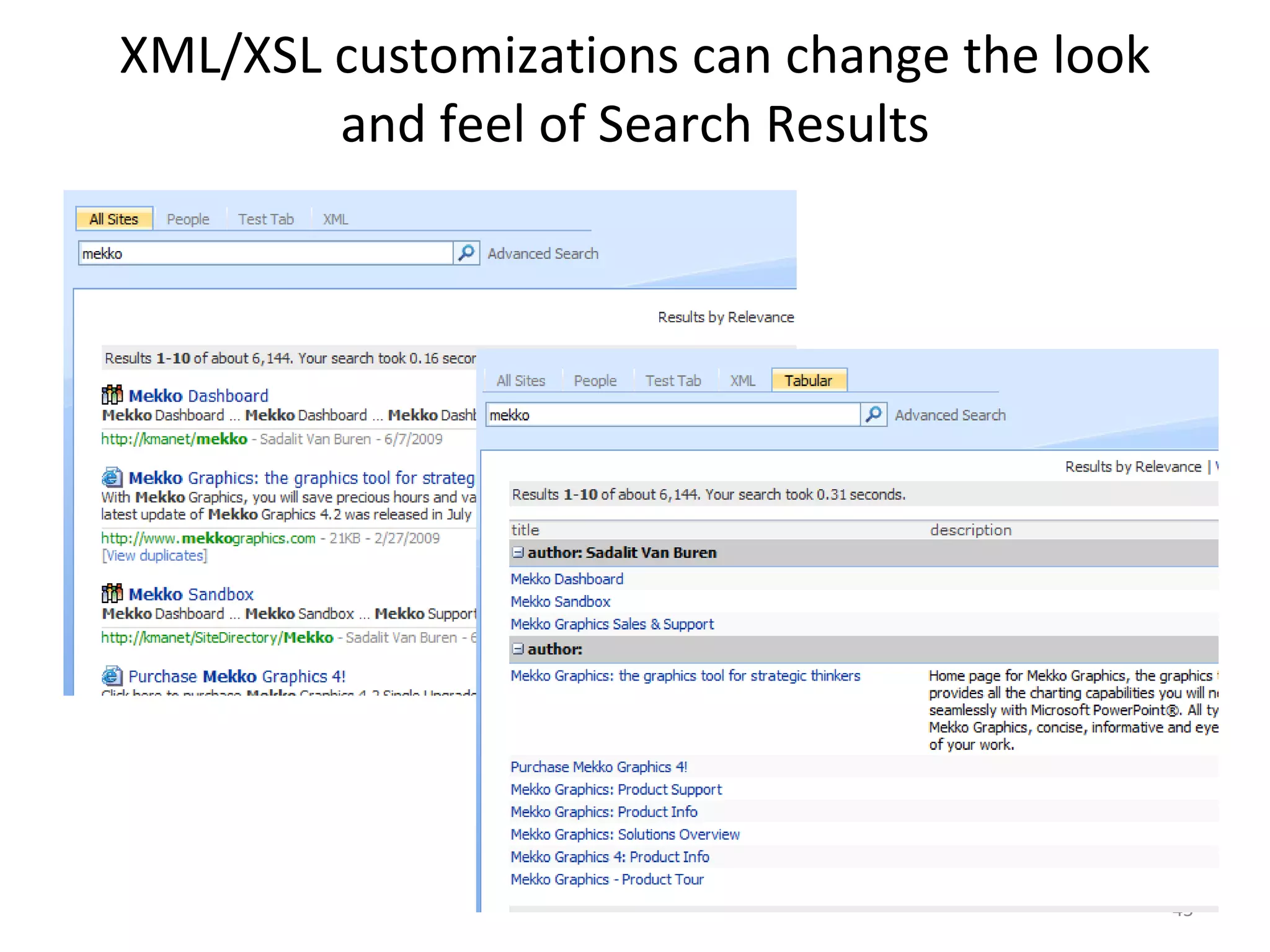Click the View duplicates link

tap(154, 555)
